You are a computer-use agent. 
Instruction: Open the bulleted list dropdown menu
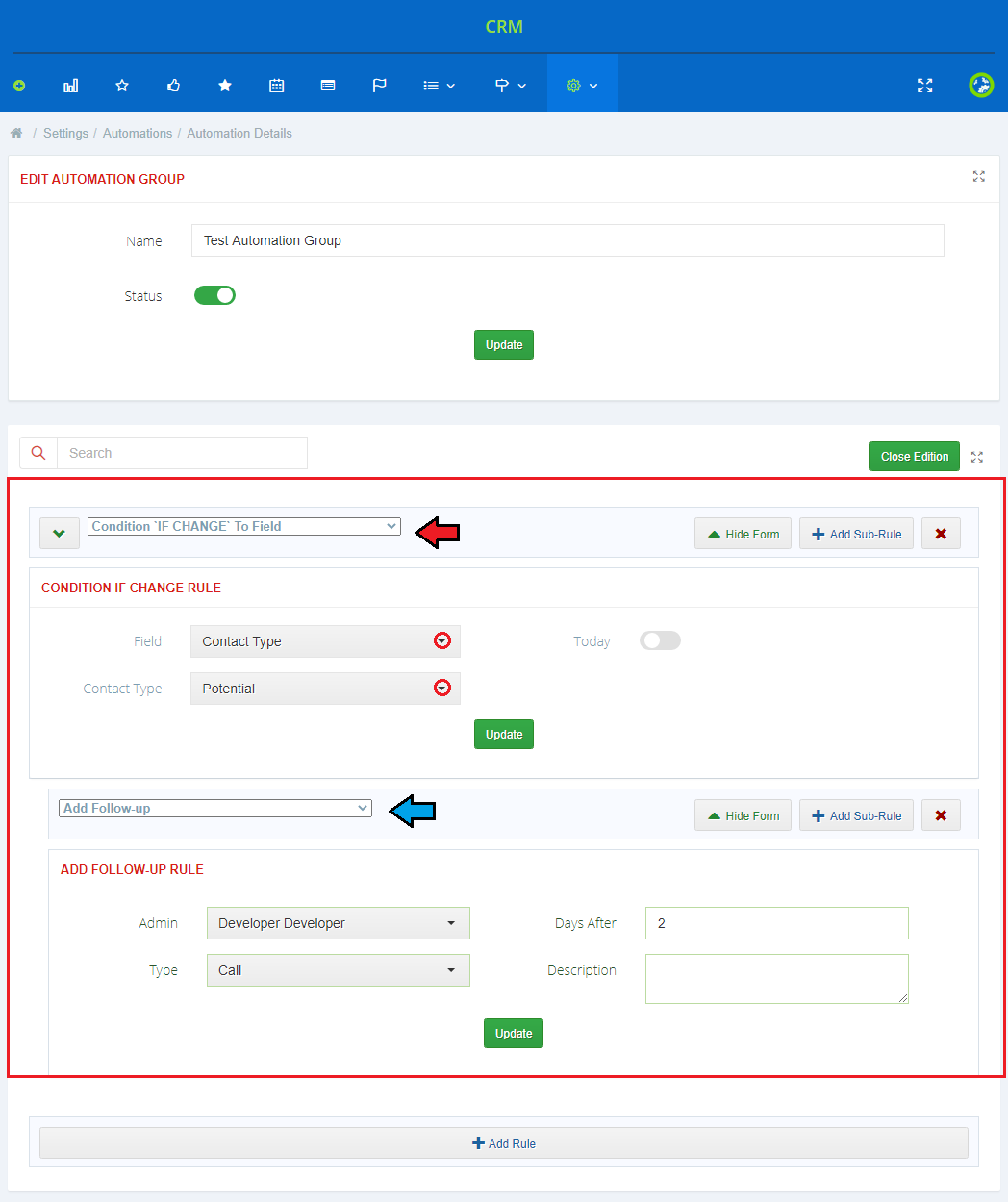pos(440,86)
